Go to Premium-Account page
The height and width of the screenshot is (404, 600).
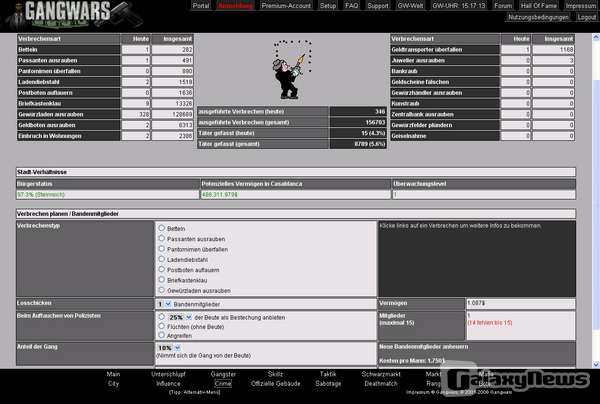pos(286,6)
